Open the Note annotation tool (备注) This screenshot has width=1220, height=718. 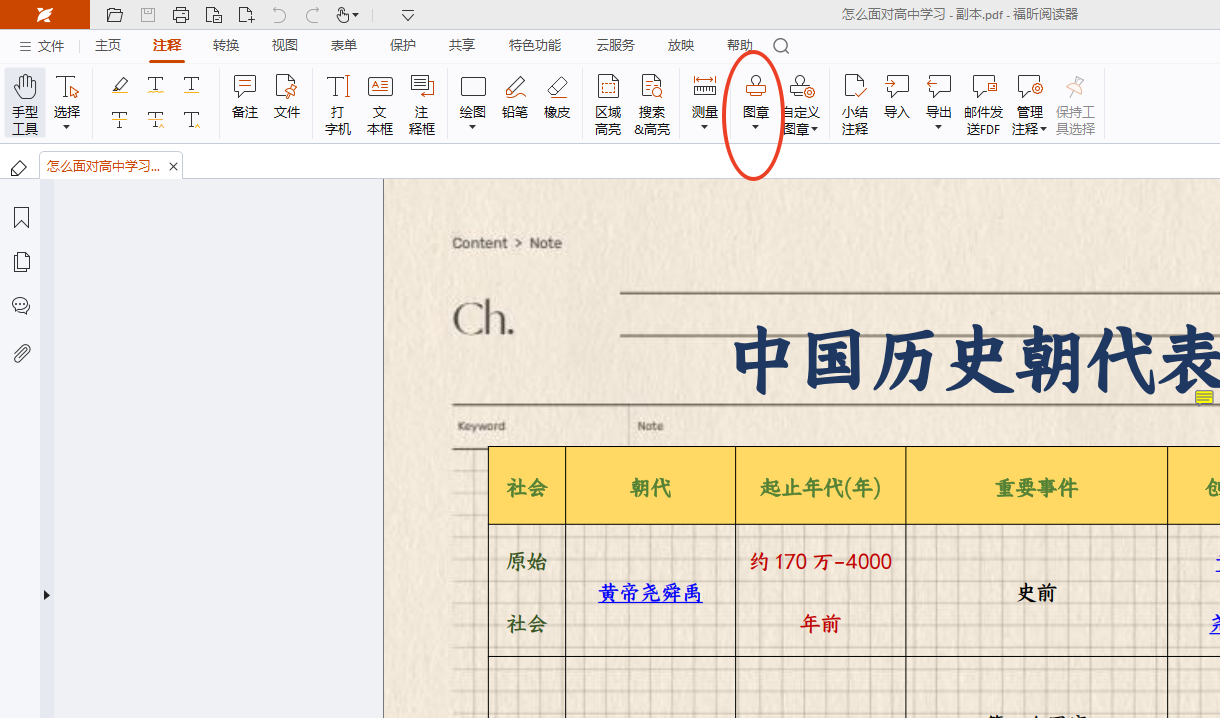click(x=245, y=98)
